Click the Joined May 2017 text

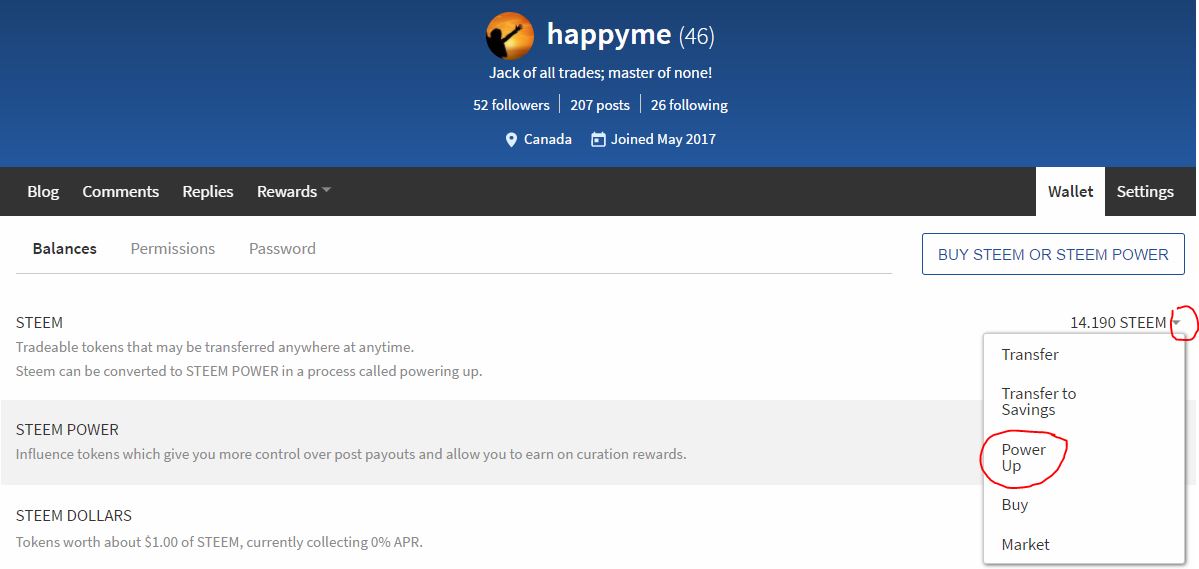[663, 139]
